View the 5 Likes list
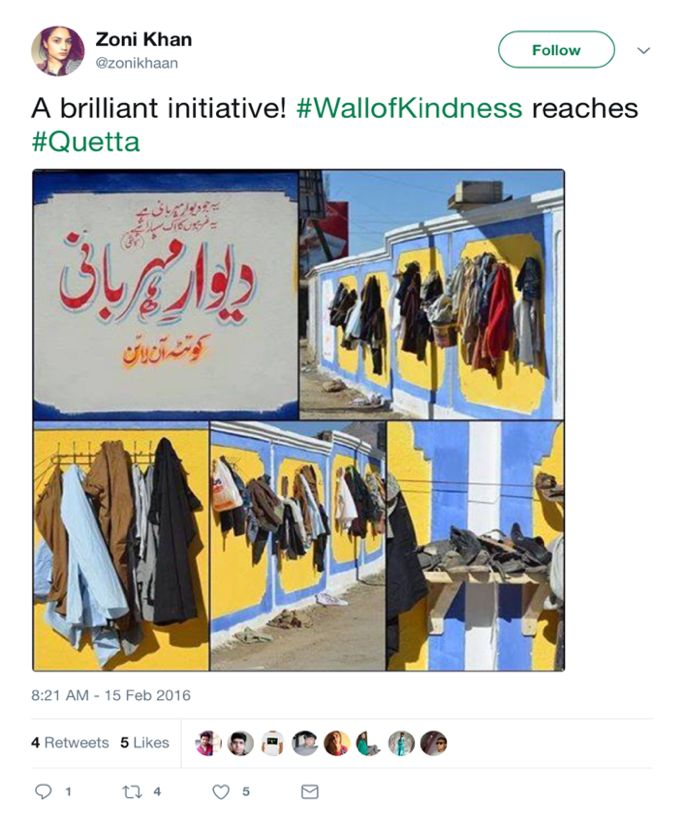This screenshot has width=684, height=817. click(145, 742)
